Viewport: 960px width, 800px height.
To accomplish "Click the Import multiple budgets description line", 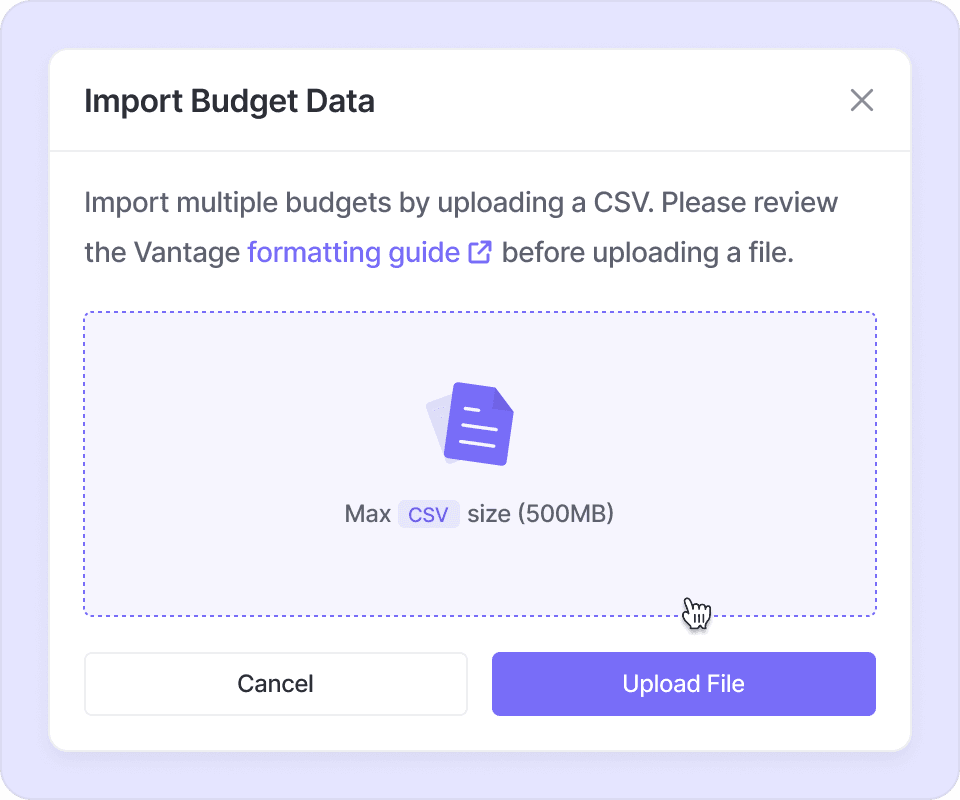I will coord(370,203).
